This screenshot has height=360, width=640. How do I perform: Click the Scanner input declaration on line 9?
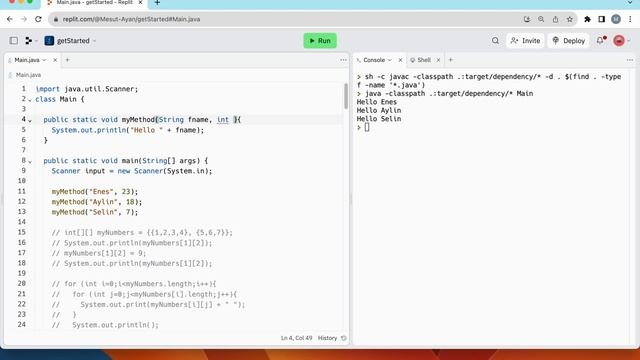pyautogui.click(x=132, y=171)
